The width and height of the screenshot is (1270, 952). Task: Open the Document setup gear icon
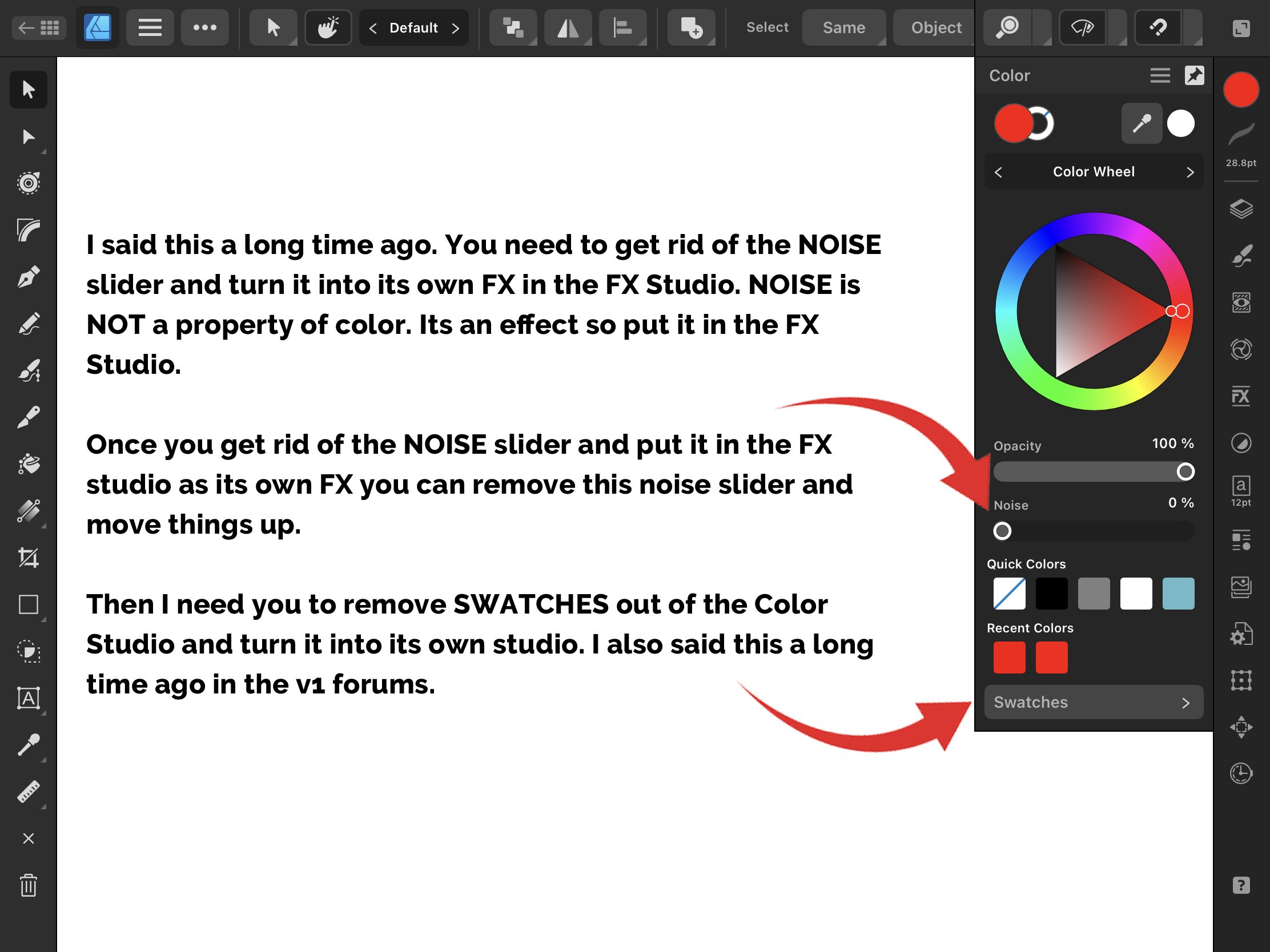(x=1241, y=634)
